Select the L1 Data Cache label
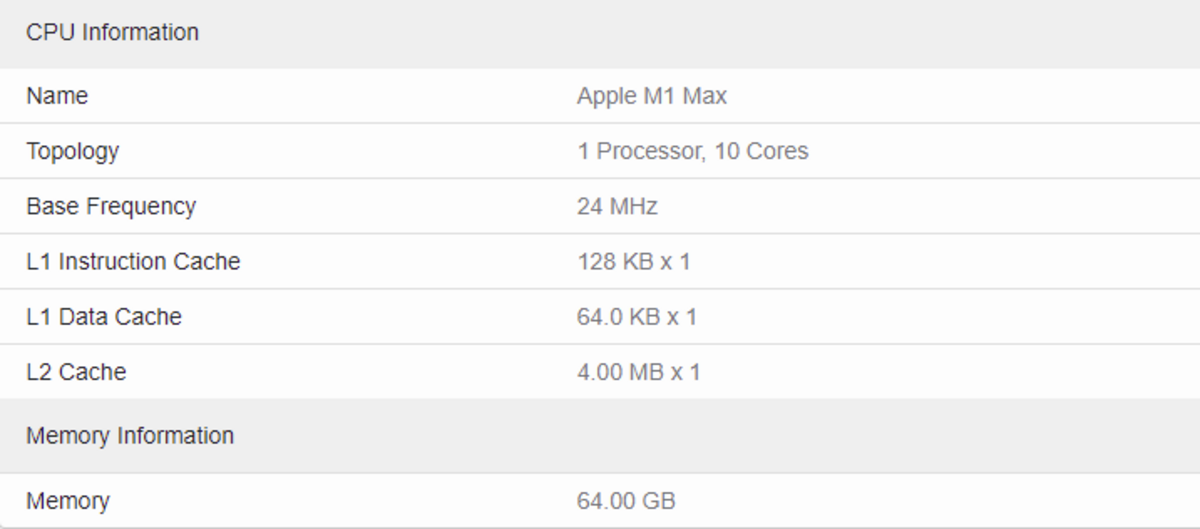 pos(104,316)
